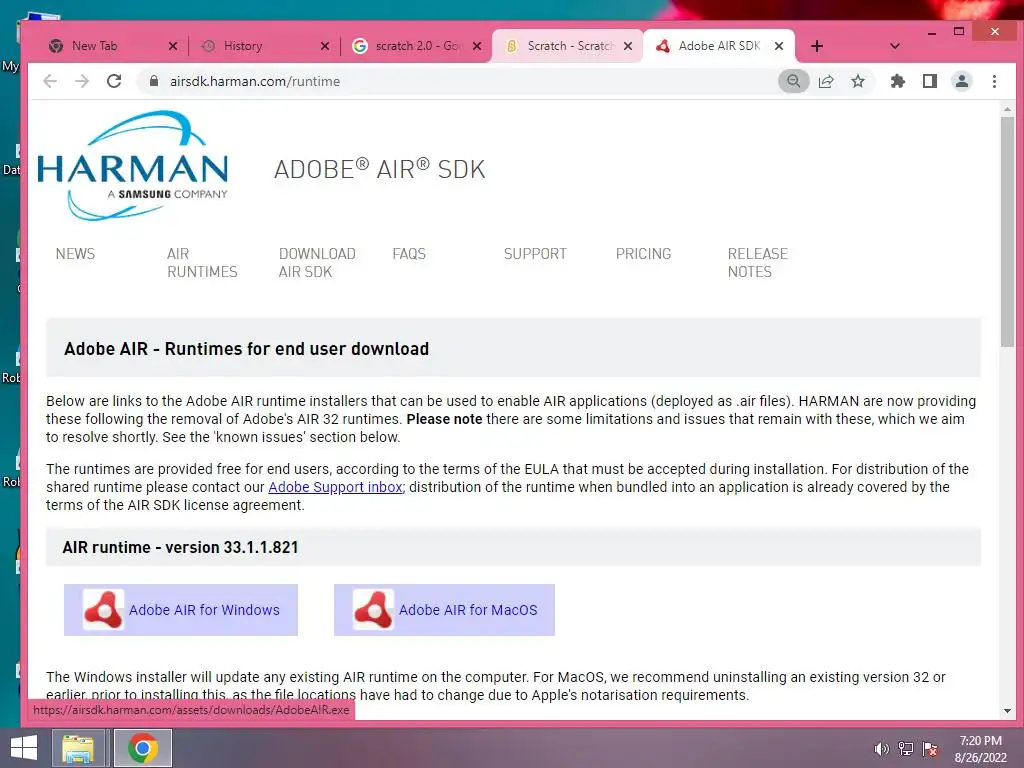Go back using Chrome back arrow

click(50, 81)
